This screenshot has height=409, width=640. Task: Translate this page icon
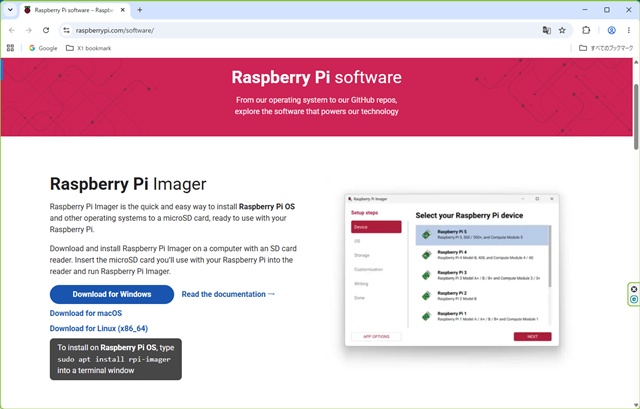click(547, 30)
